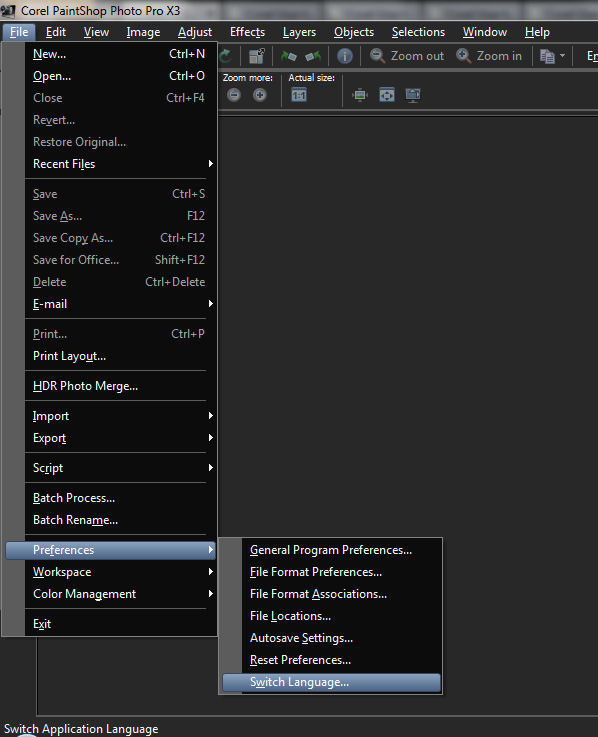Click the Actual size 1:1 icon
This screenshot has width=598, height=737.
tap(299, 95)
